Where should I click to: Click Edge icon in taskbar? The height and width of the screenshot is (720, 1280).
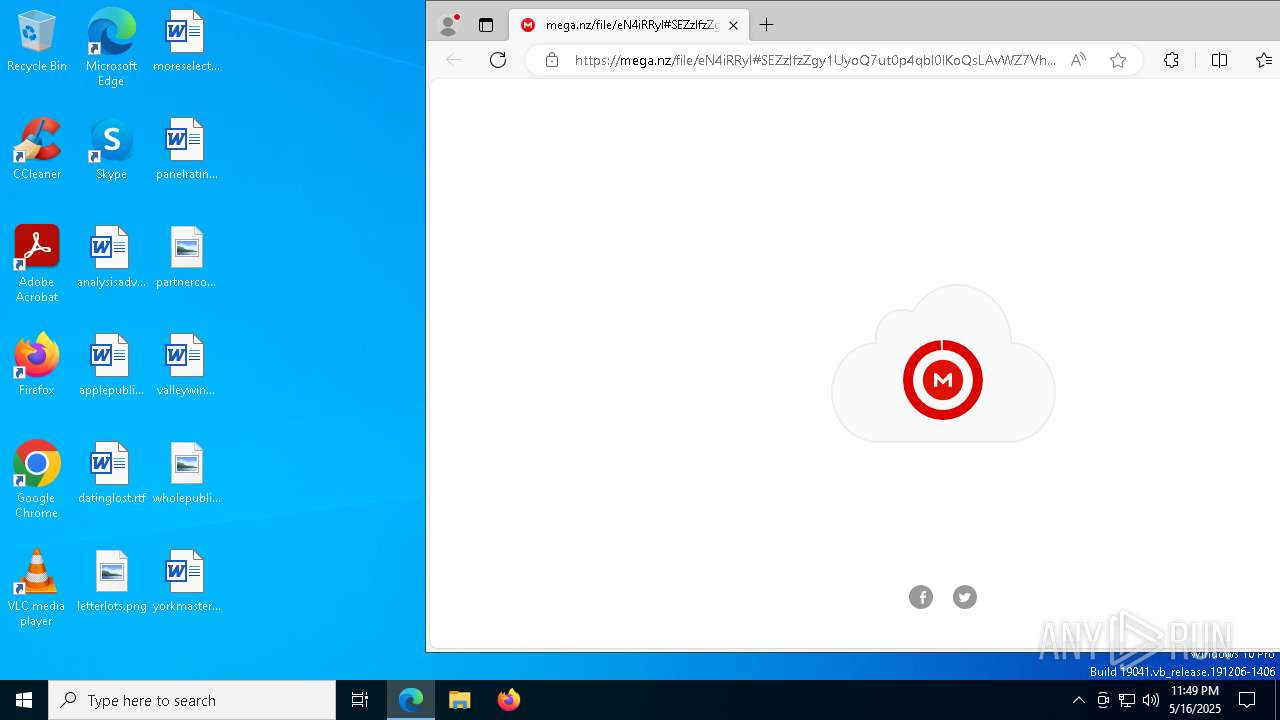tap(411, 700)
